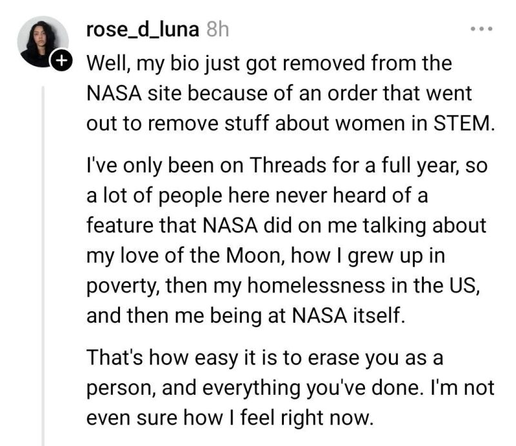Click the line 'a lot of people here never heard'
516x446 pixels.
click(257, 195)
